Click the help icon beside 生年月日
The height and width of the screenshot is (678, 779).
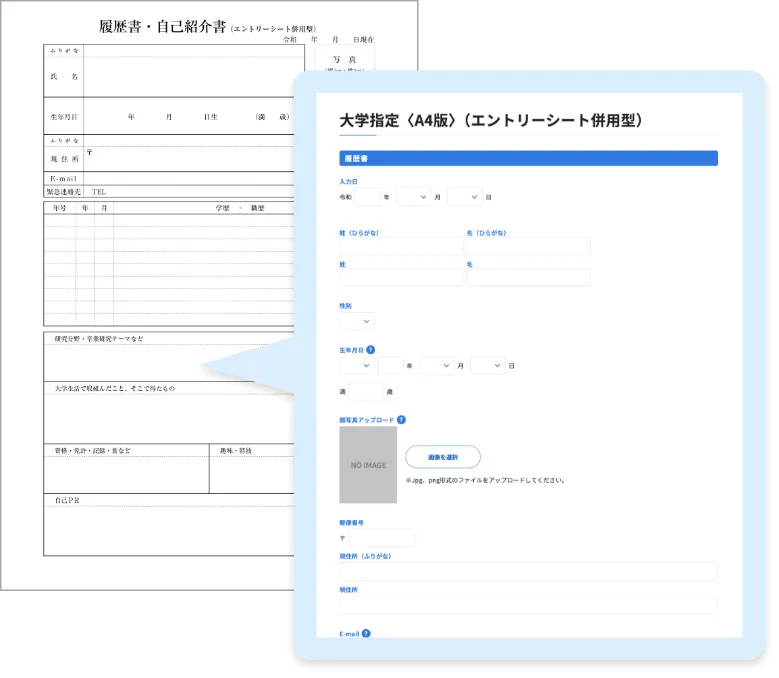coord(371,350)
